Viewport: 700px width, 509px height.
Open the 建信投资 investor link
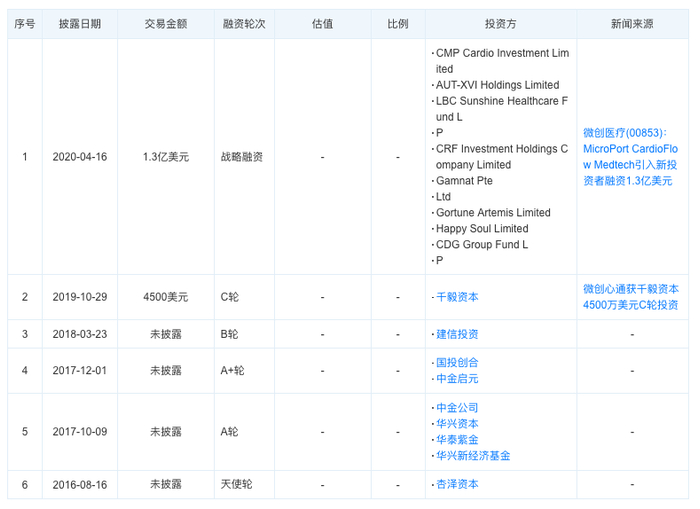click(x=457, y=334)
